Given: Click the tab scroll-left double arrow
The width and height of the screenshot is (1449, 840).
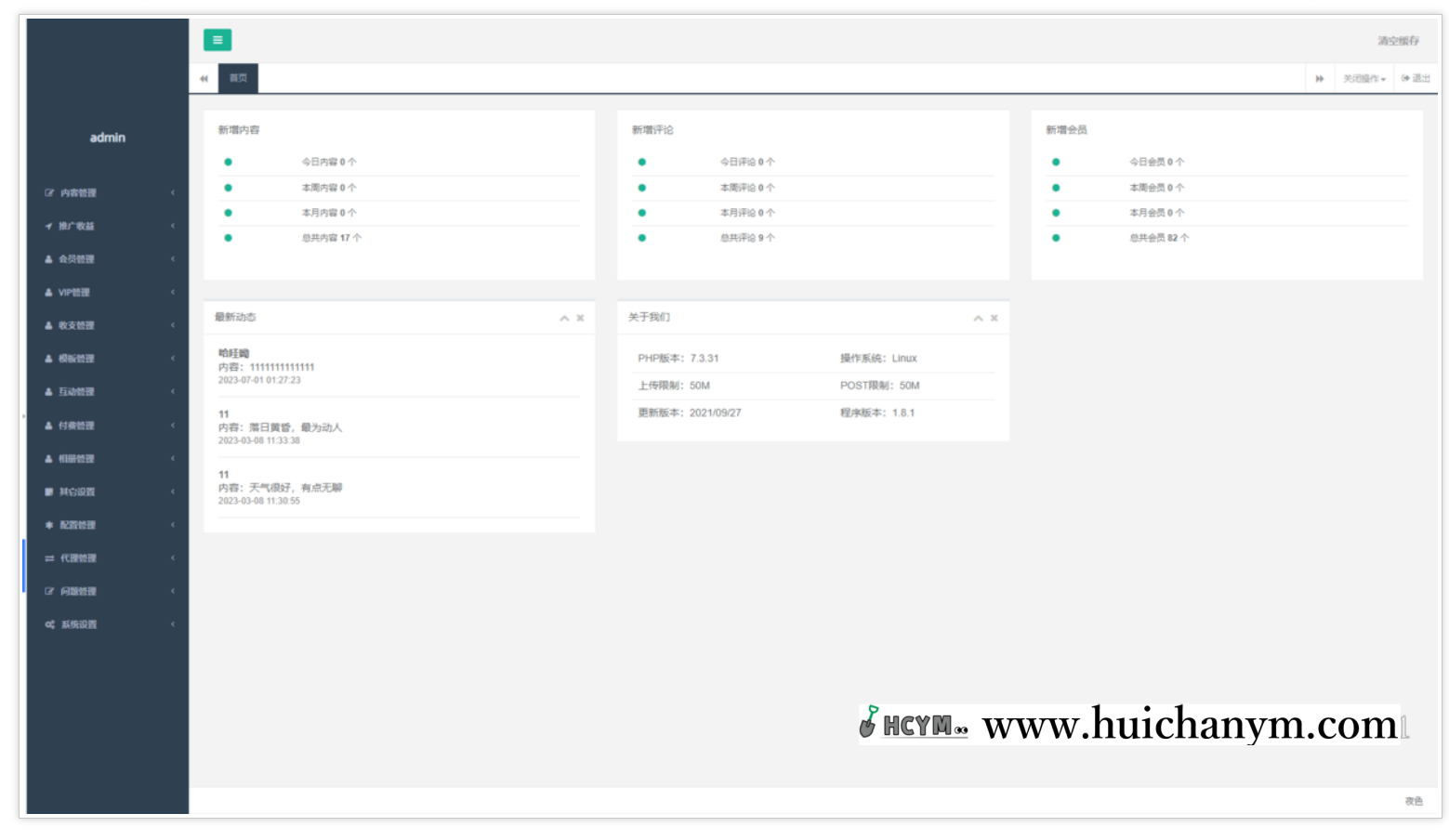Looking at the screenshot, I should 204,79.
